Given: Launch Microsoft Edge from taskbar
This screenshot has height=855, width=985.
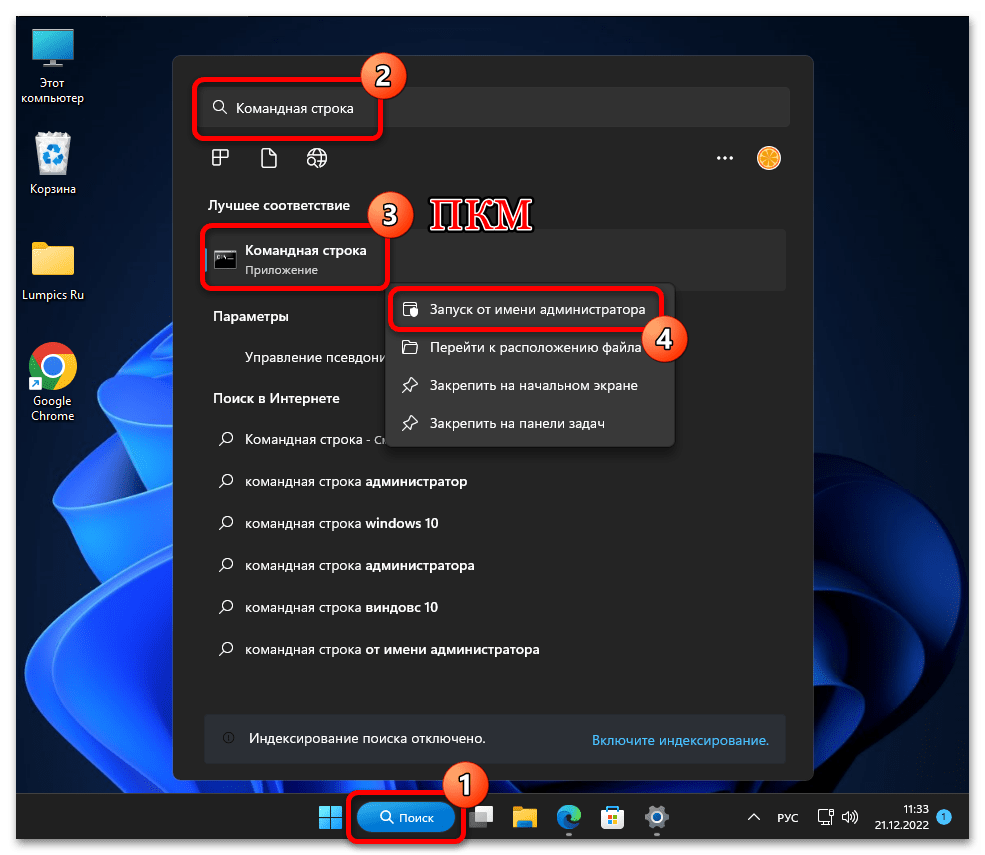Looking at the screenshot, I should coord(569,817).
